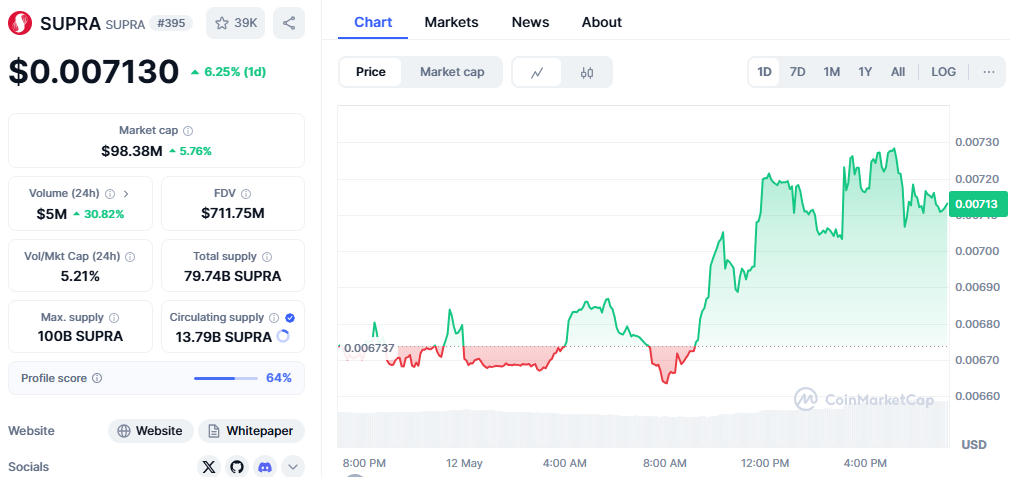1010x477 pixels.
Task: Select 1M time range
Action: tap(832, 71)
